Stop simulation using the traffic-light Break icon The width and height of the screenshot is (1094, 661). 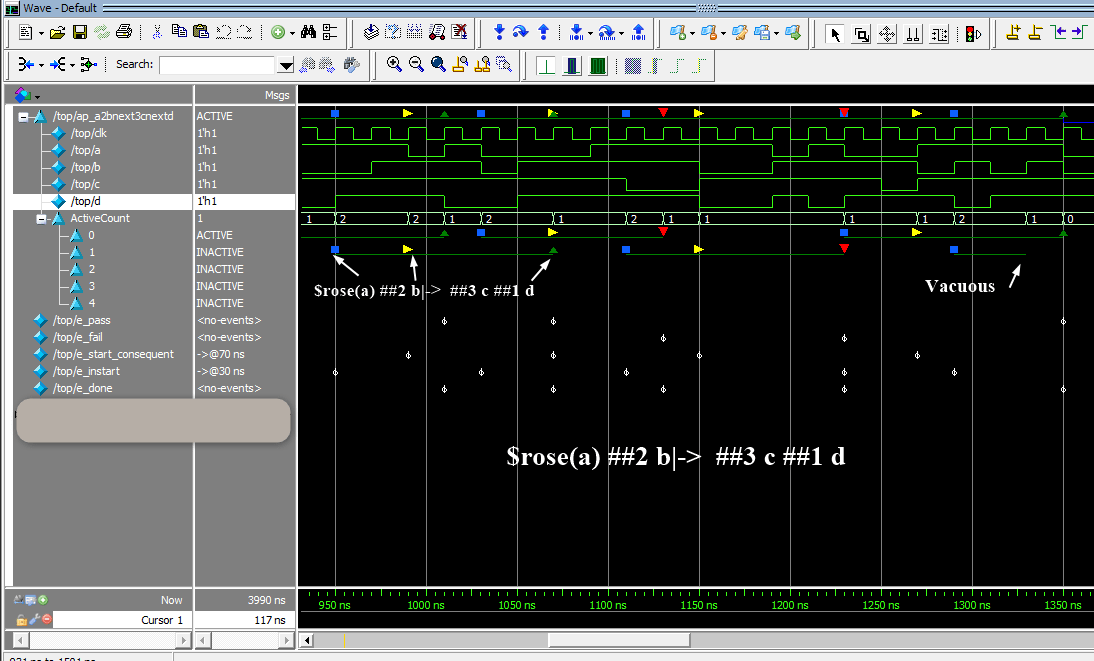tap(969, 33)
